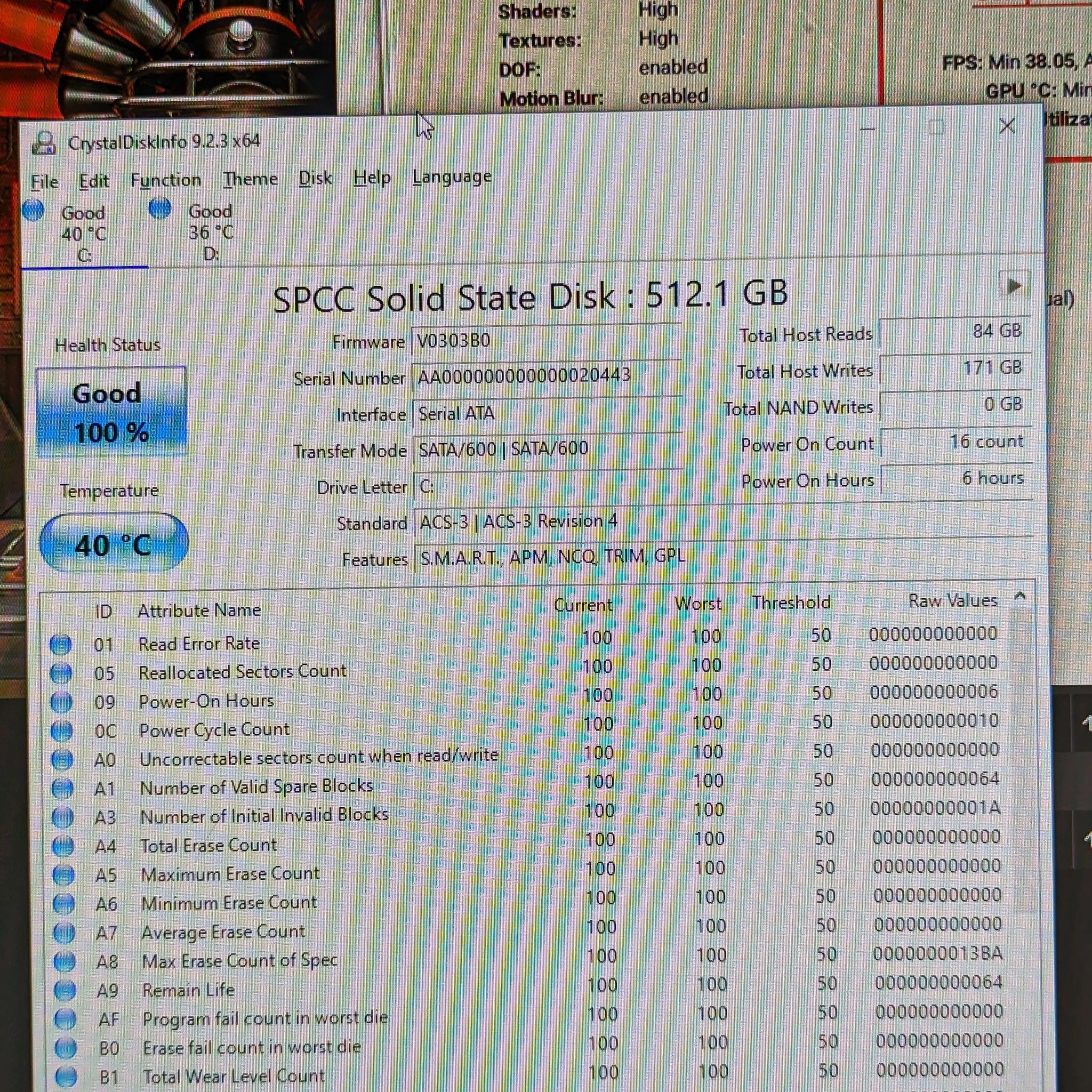Open the File menu
Viewport: 1092px width, 1092px height.
coord(44,182)
